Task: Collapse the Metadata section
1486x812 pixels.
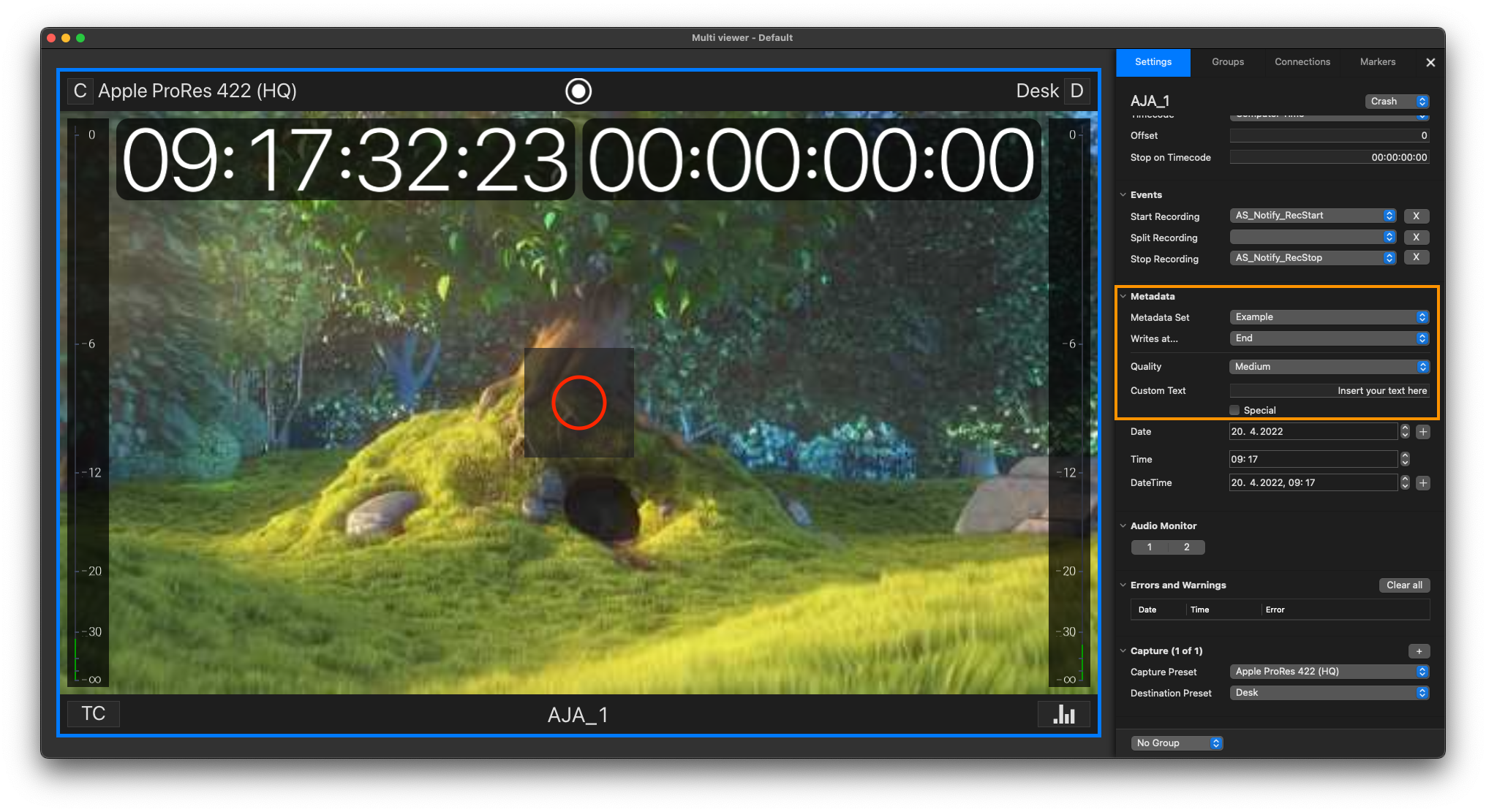Action: coord(1123,297)
